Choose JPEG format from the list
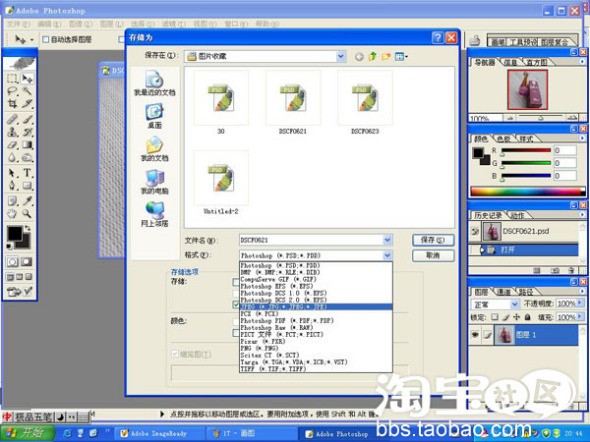This screenshot has width=590, height=442. [x=316, y=307]
